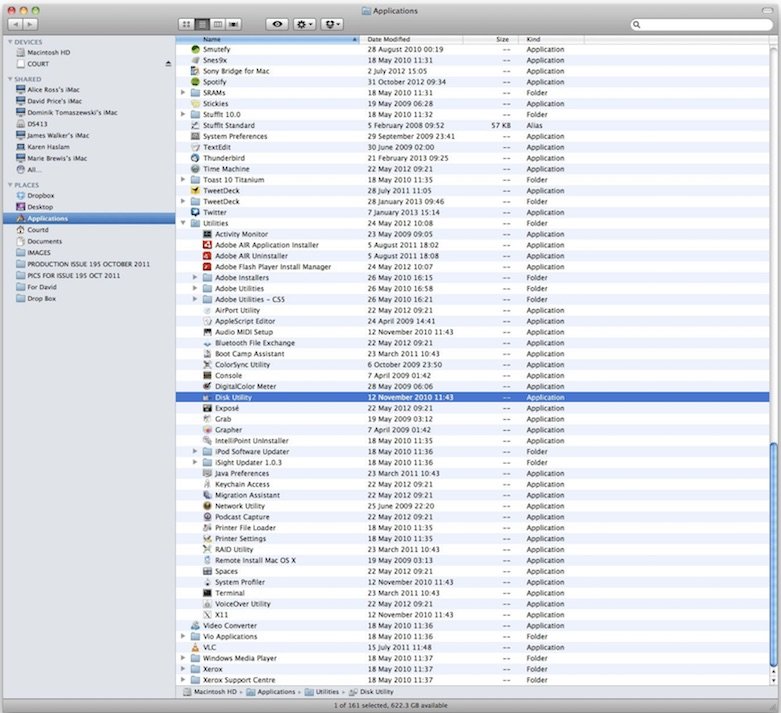Collapse the SHARED sidebar section
The image size is (781, 713).
click(x=10, y=79)
